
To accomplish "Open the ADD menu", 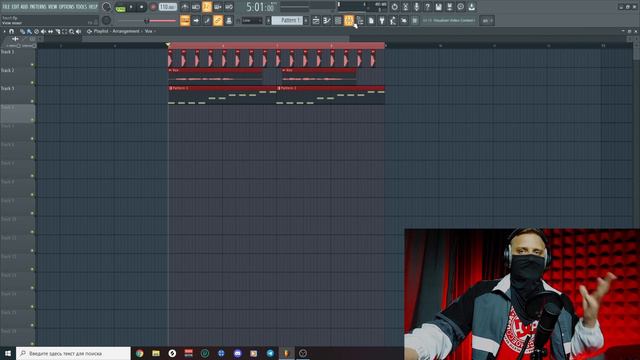I will [24, 7].
